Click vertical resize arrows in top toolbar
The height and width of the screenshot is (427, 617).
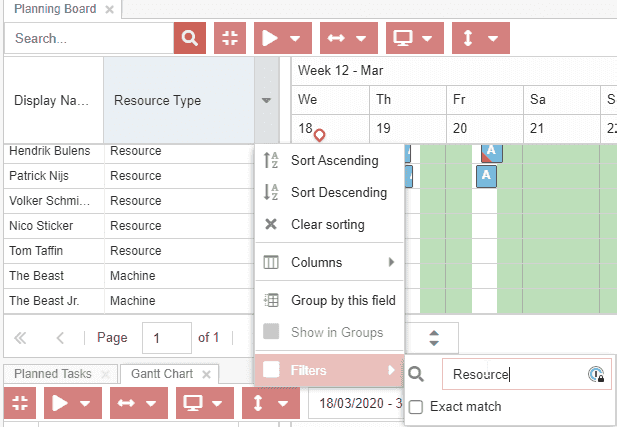[x=468, y=38]
